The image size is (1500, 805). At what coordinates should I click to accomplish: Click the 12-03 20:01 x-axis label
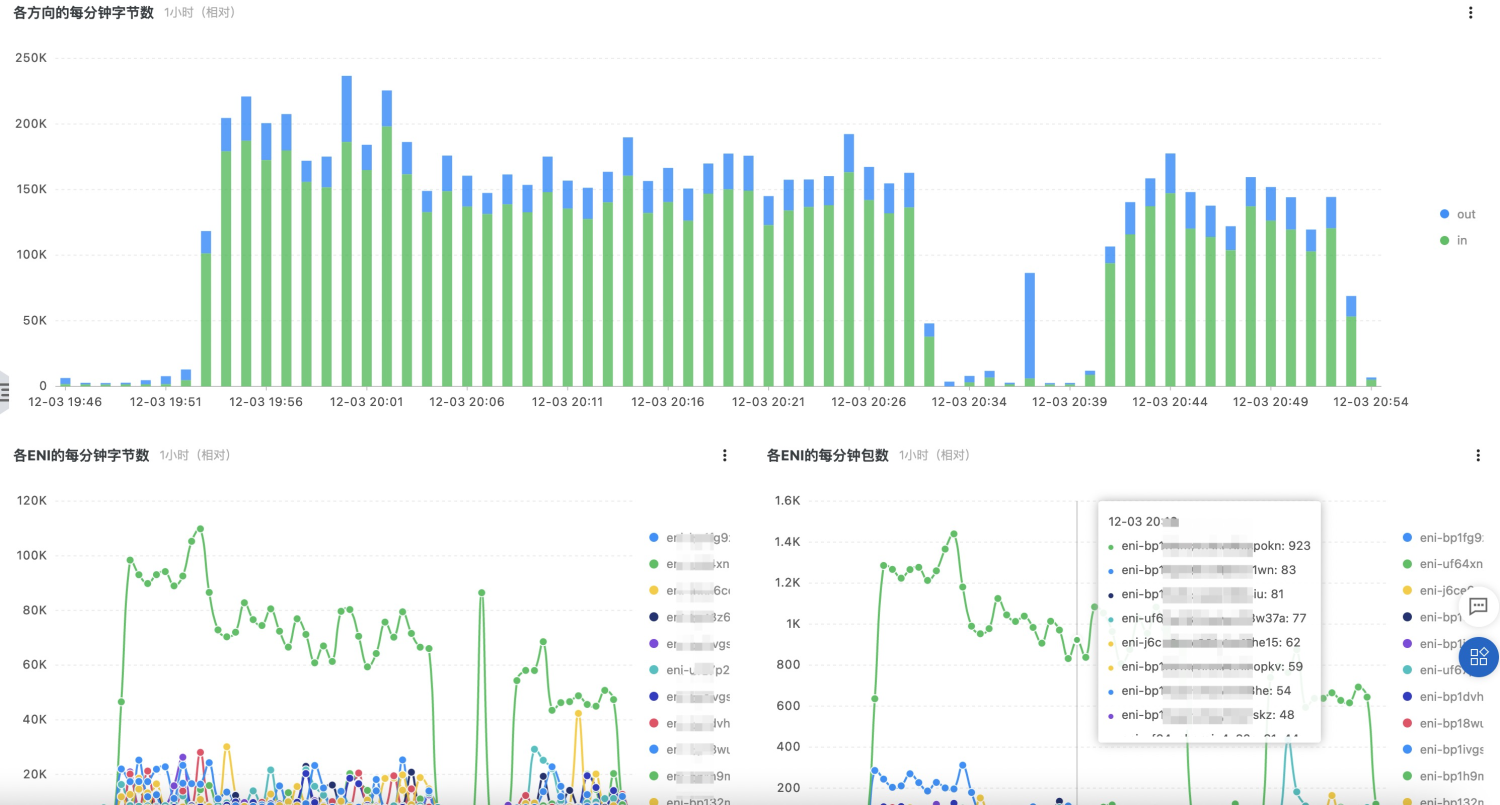(366, 401)
